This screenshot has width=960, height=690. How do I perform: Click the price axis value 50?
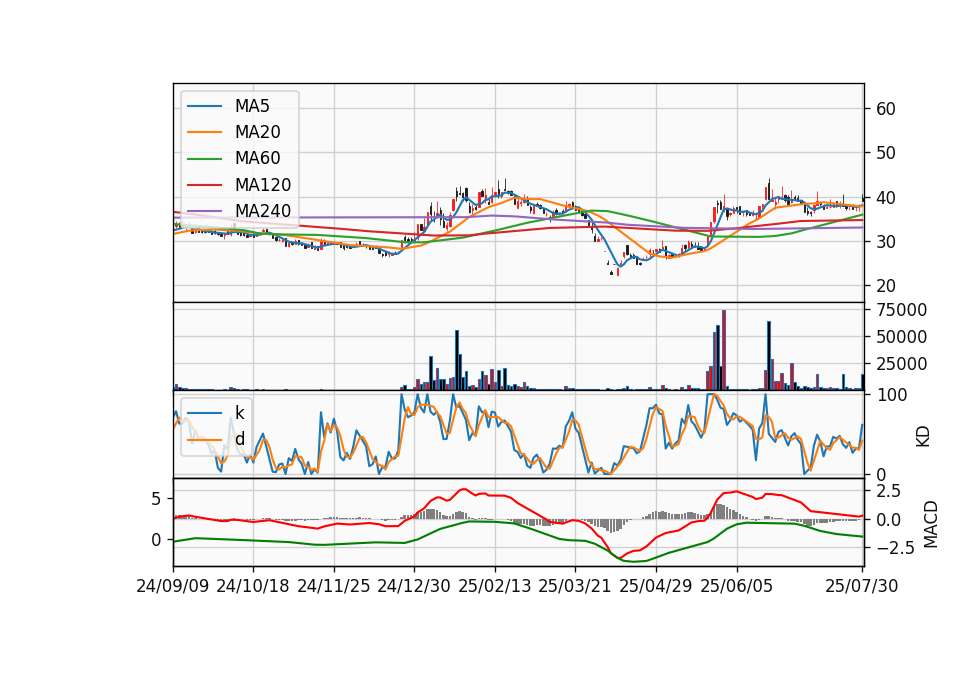tap(886, 153)
